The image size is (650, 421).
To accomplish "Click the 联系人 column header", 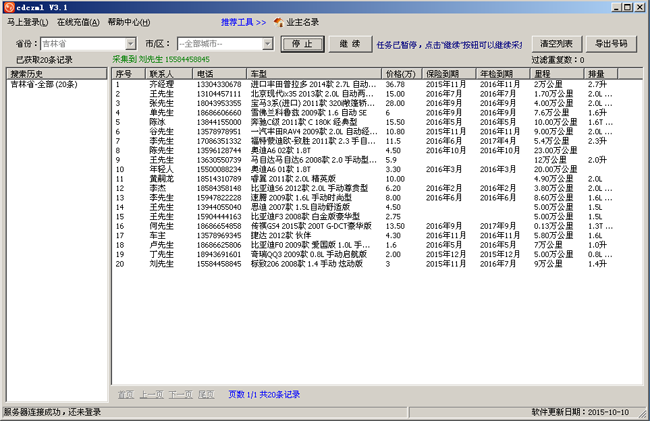I will (162, 74).
